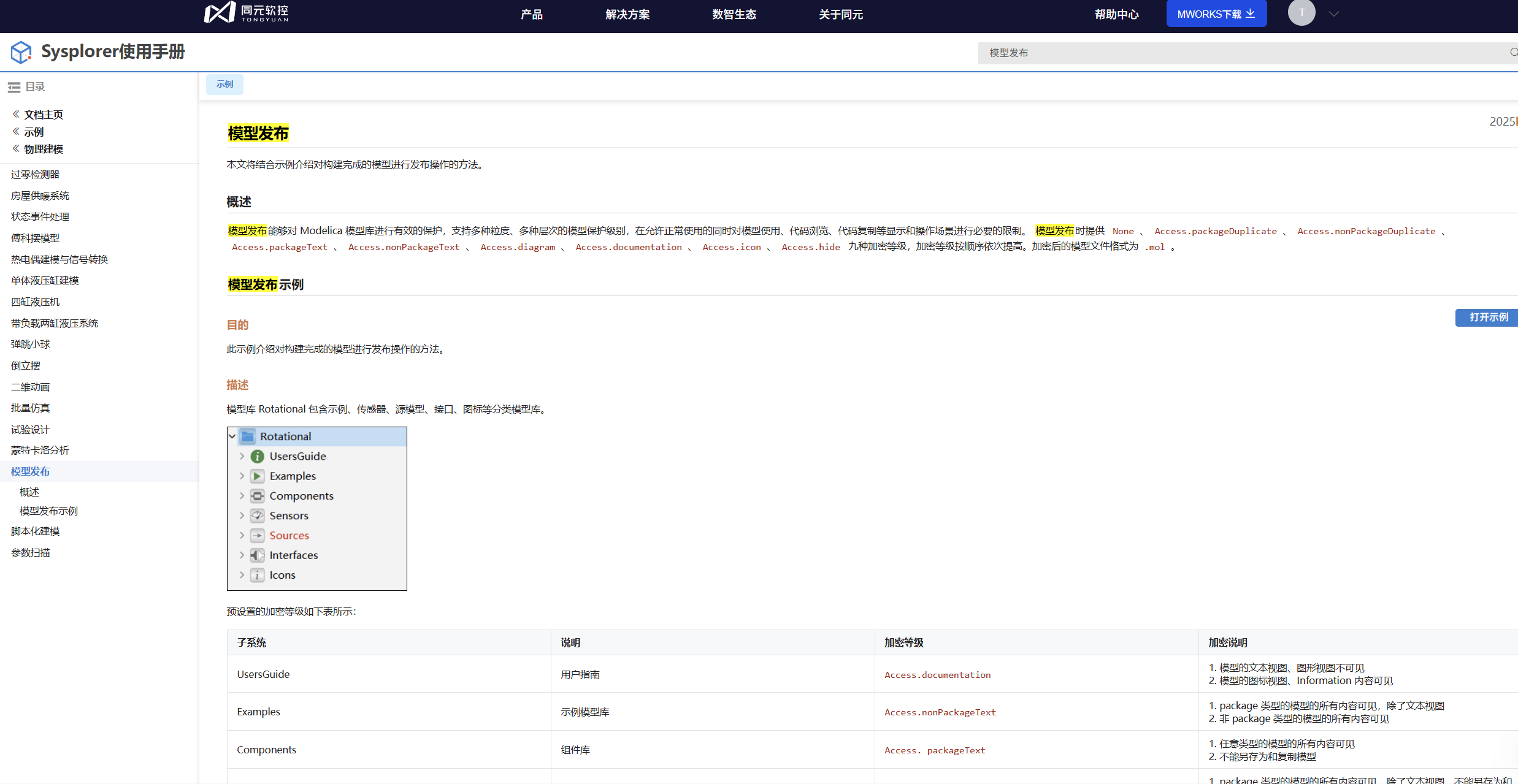Open 四缸液压机 page
Viewport: 1518px width, 784px height.
click(x=36, y=302)
